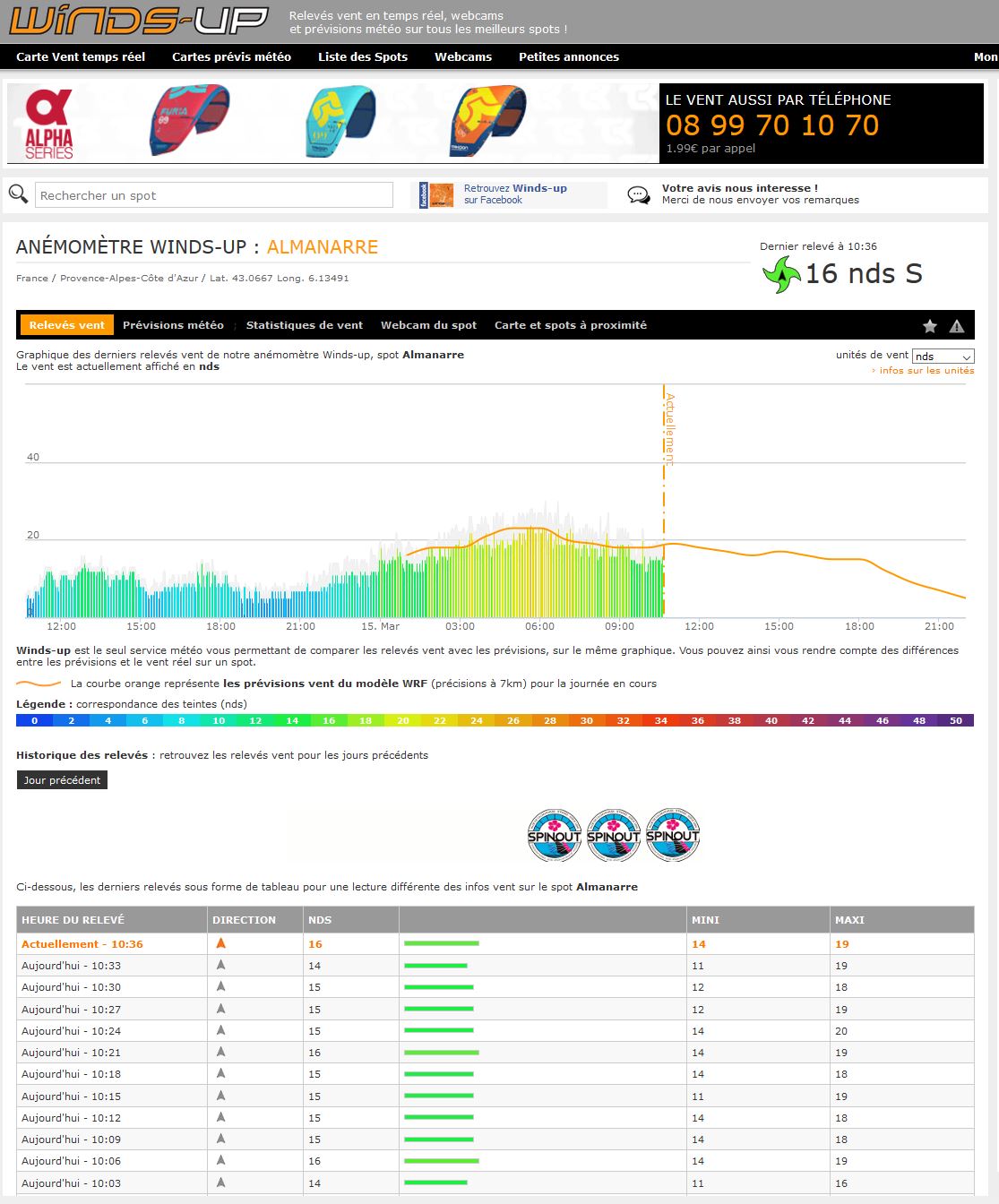The image size is (999, 1204).
Task: Click the direction arrow for the 10:24 reading
Action: pos(220,1030)
